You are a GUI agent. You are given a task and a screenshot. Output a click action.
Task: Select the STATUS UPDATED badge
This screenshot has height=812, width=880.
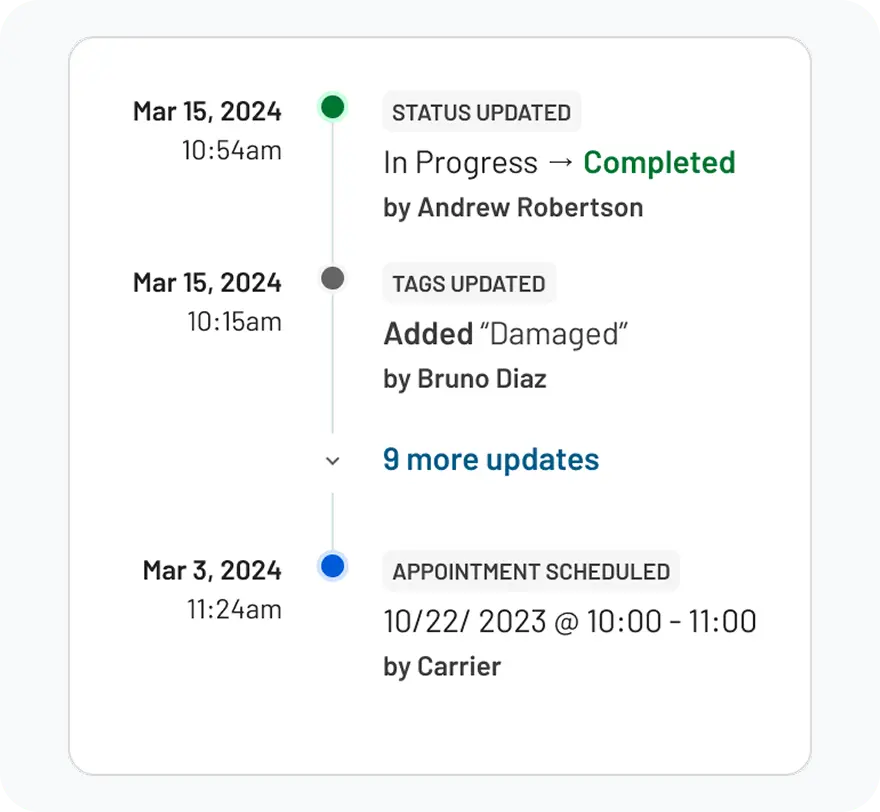click(481, 112)
